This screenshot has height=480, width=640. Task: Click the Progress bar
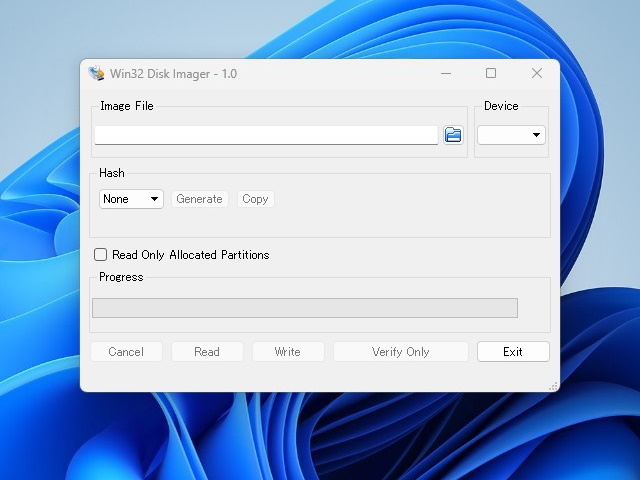click(305, 308)
